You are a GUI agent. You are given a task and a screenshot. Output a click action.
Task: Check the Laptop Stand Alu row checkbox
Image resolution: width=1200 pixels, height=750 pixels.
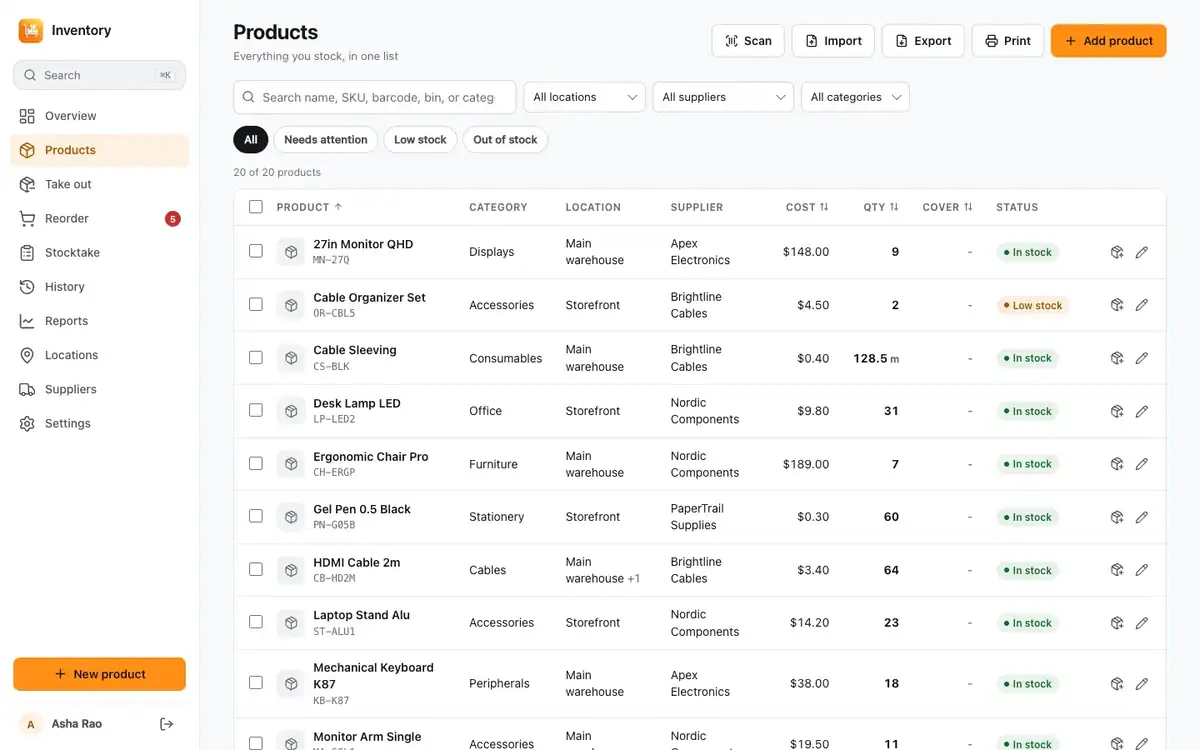click(256, 622)
